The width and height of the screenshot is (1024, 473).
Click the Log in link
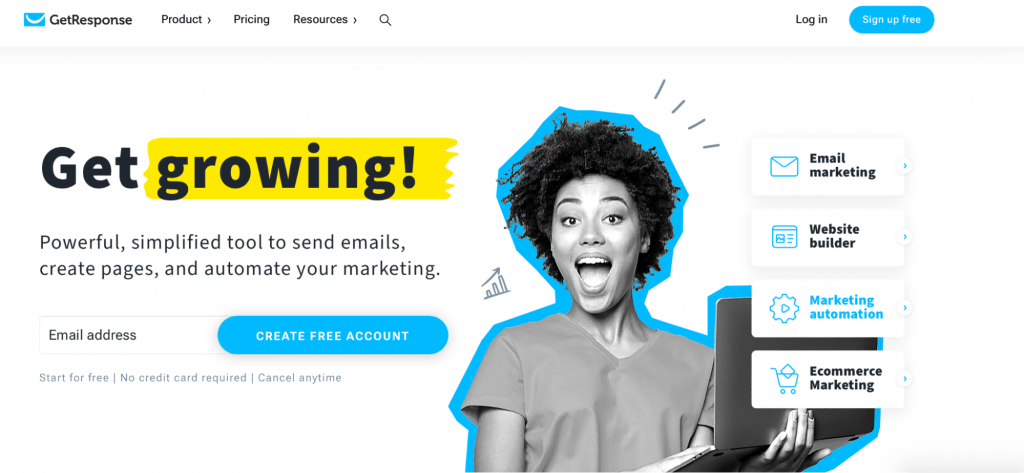click(x=811, y=20)
